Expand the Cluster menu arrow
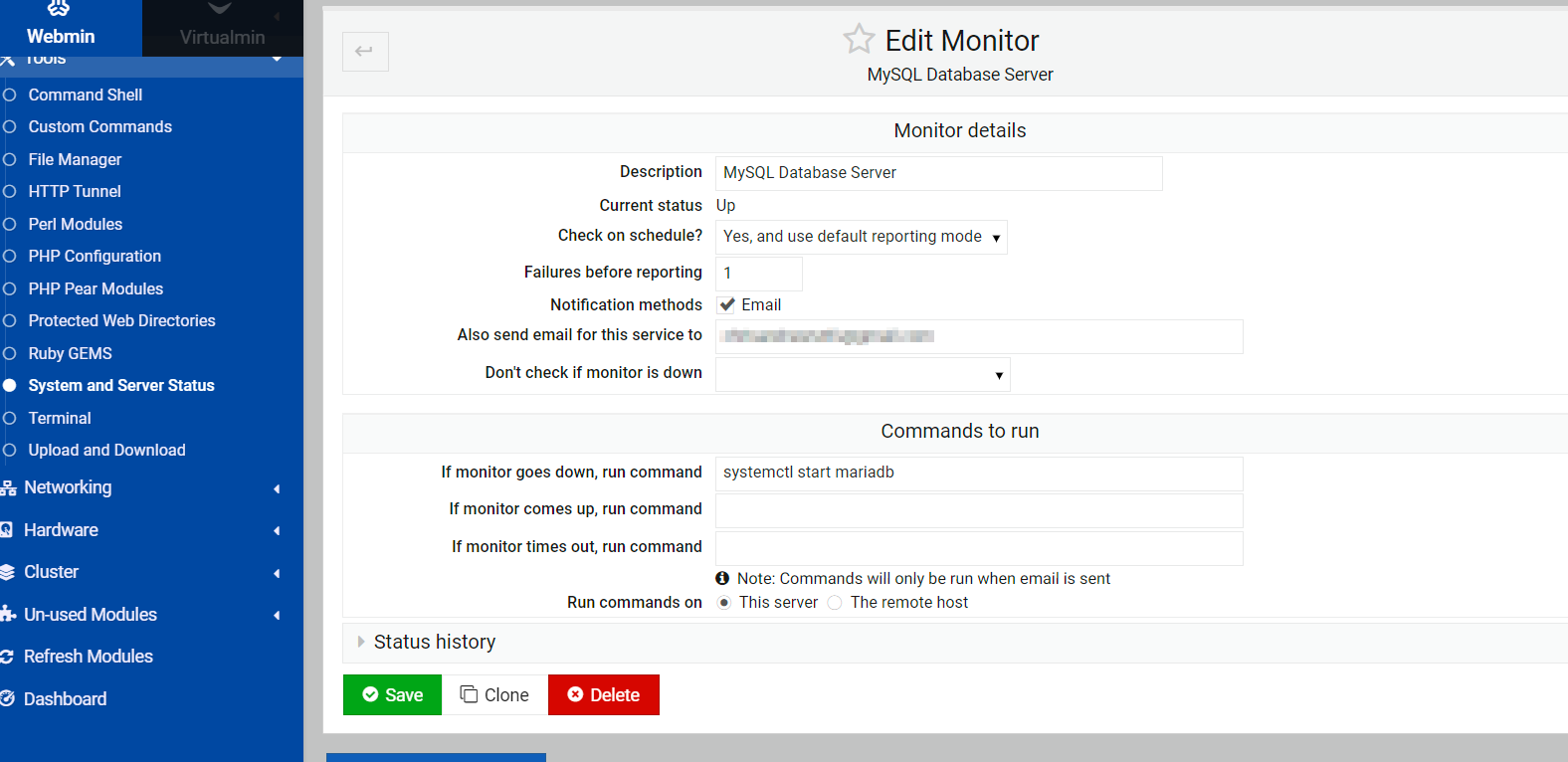The height and width of the screenshot is (762, 1568). click(278, 573)
